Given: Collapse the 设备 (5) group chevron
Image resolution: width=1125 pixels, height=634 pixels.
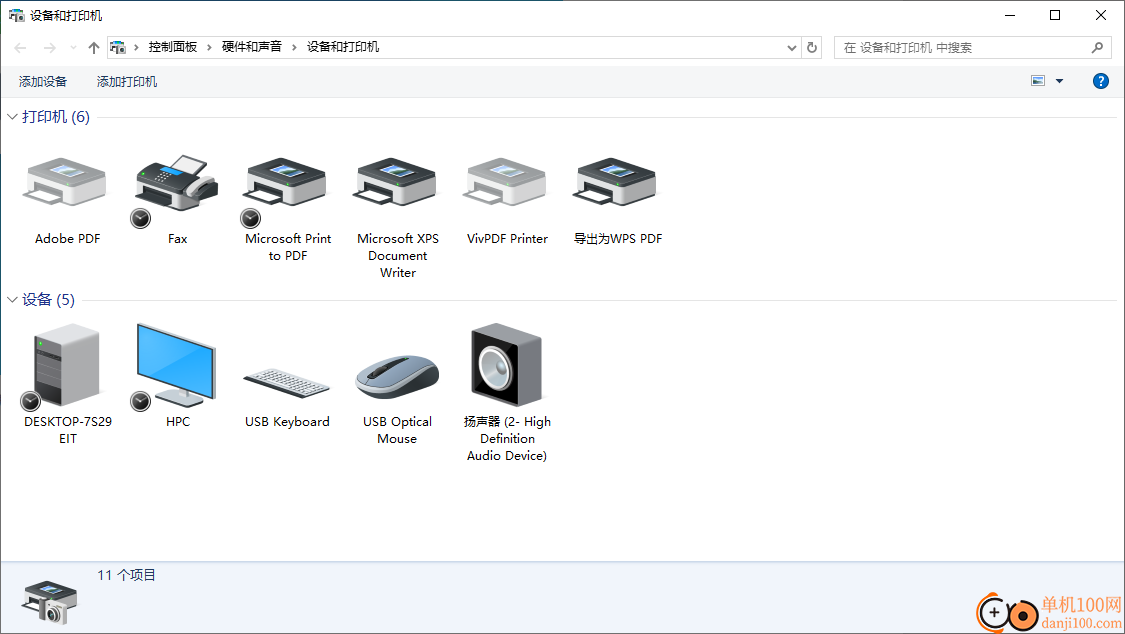Looking at the screenshot, I should 12,299.
